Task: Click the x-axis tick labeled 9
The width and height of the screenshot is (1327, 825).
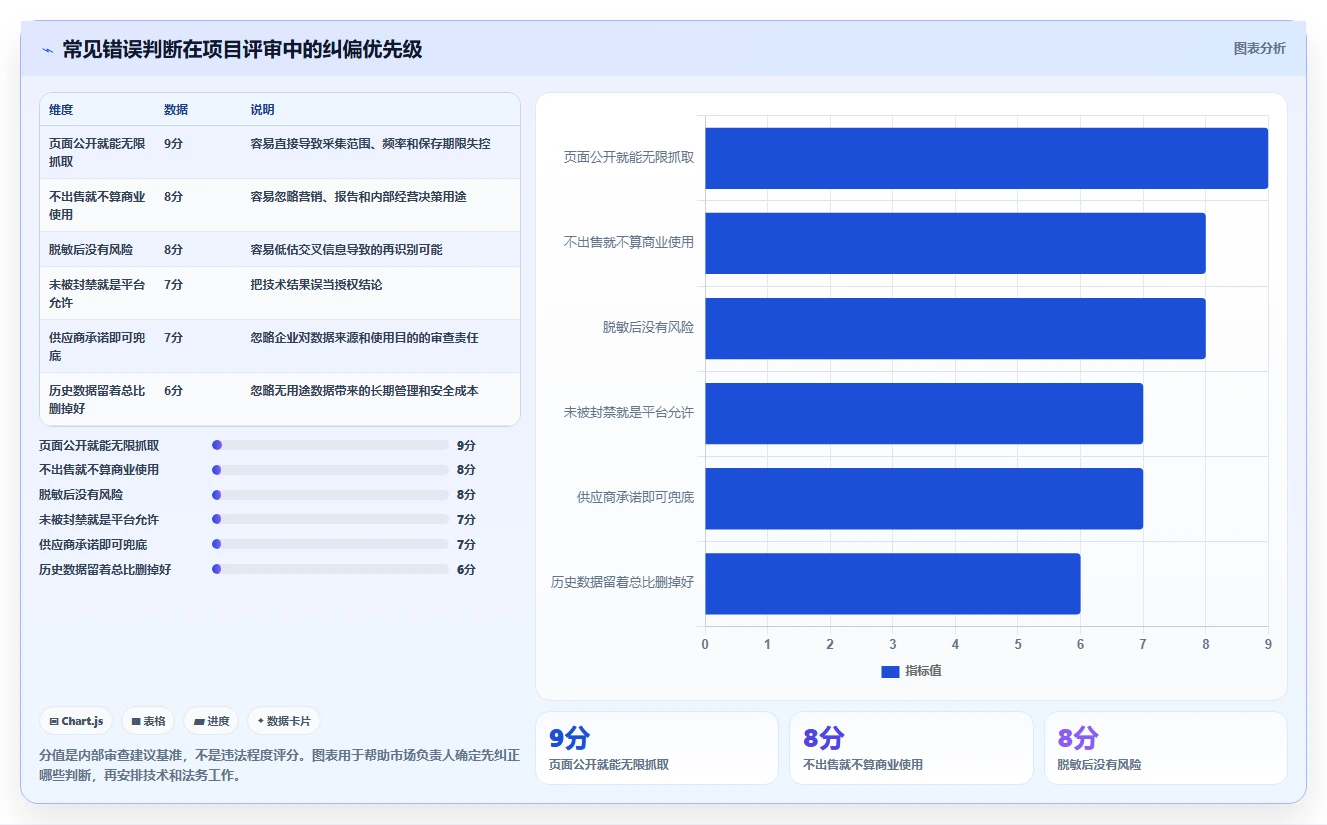Action: coord(1268,644)
